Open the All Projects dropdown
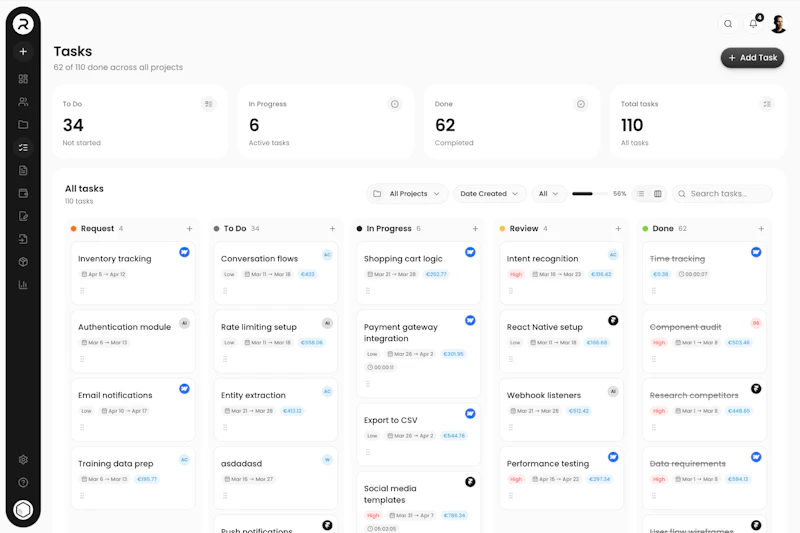800x533 pixels. coord(407,194)
